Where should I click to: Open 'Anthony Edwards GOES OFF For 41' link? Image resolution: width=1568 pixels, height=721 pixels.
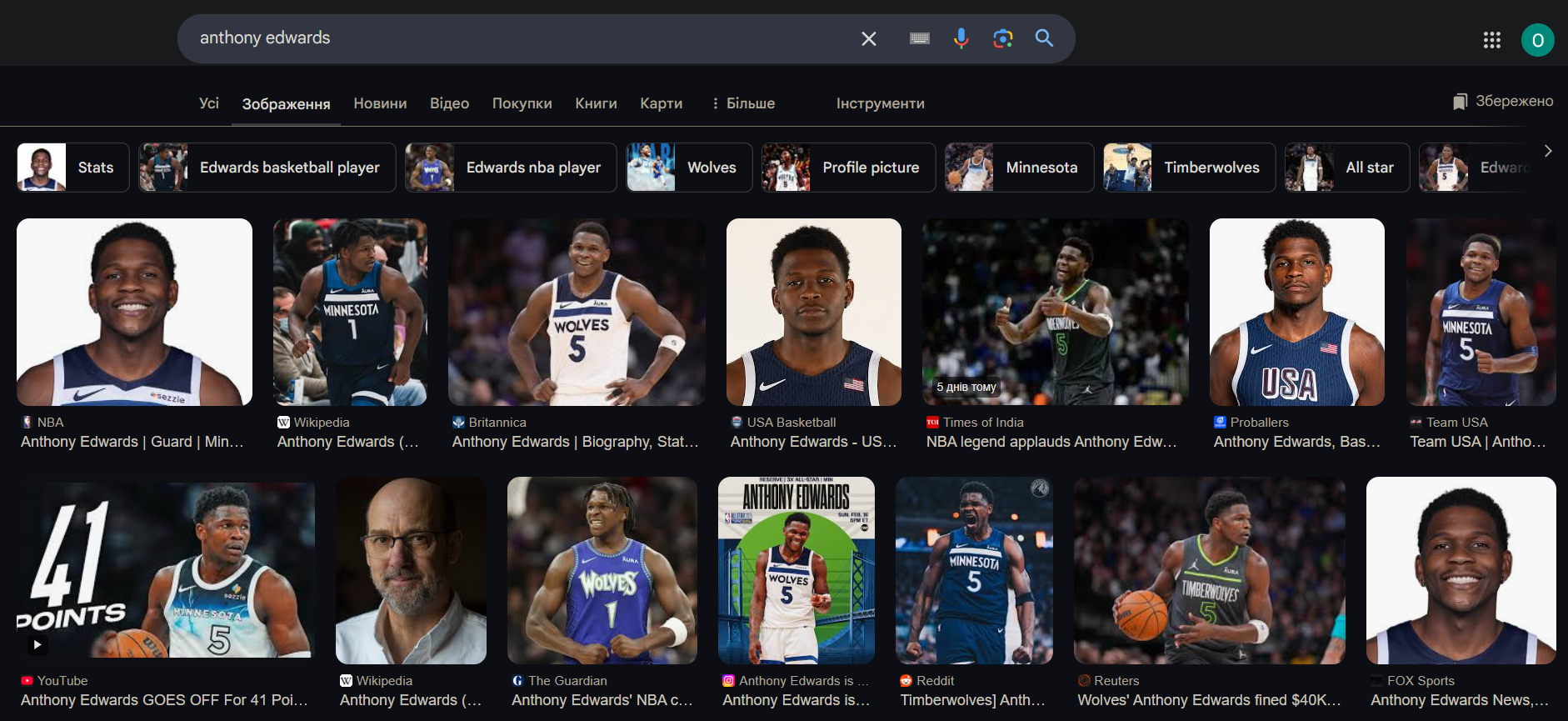coord(164,700)
